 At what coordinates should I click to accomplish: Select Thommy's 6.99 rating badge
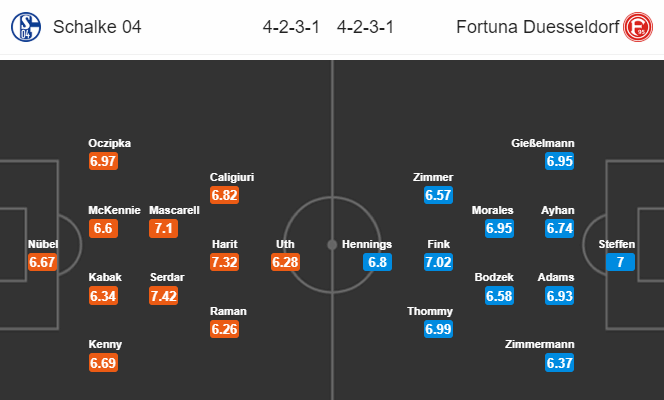pyautogui.click(x=438, y=329)
